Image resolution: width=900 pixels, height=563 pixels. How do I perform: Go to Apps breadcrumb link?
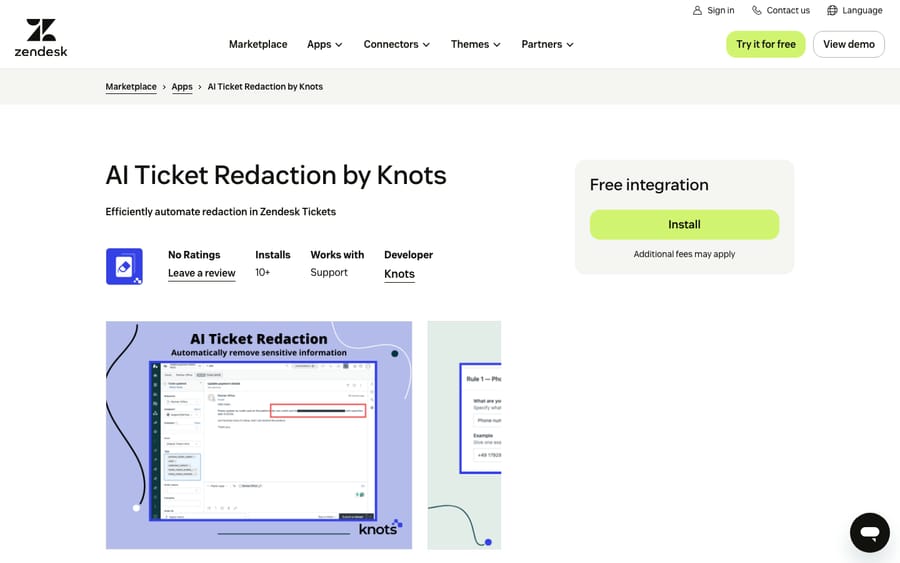point(182,87)
